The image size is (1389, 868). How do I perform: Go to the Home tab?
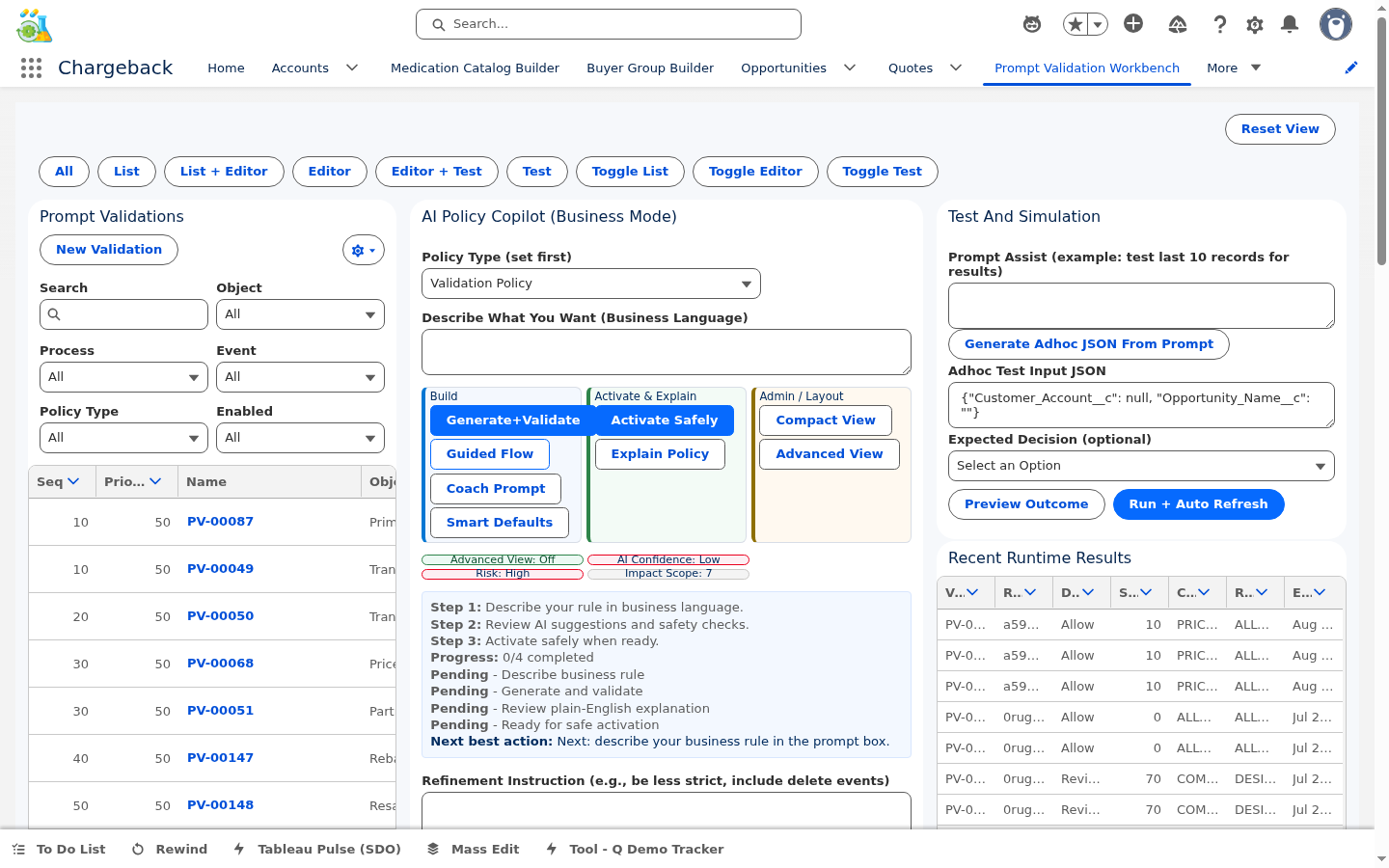226,68
